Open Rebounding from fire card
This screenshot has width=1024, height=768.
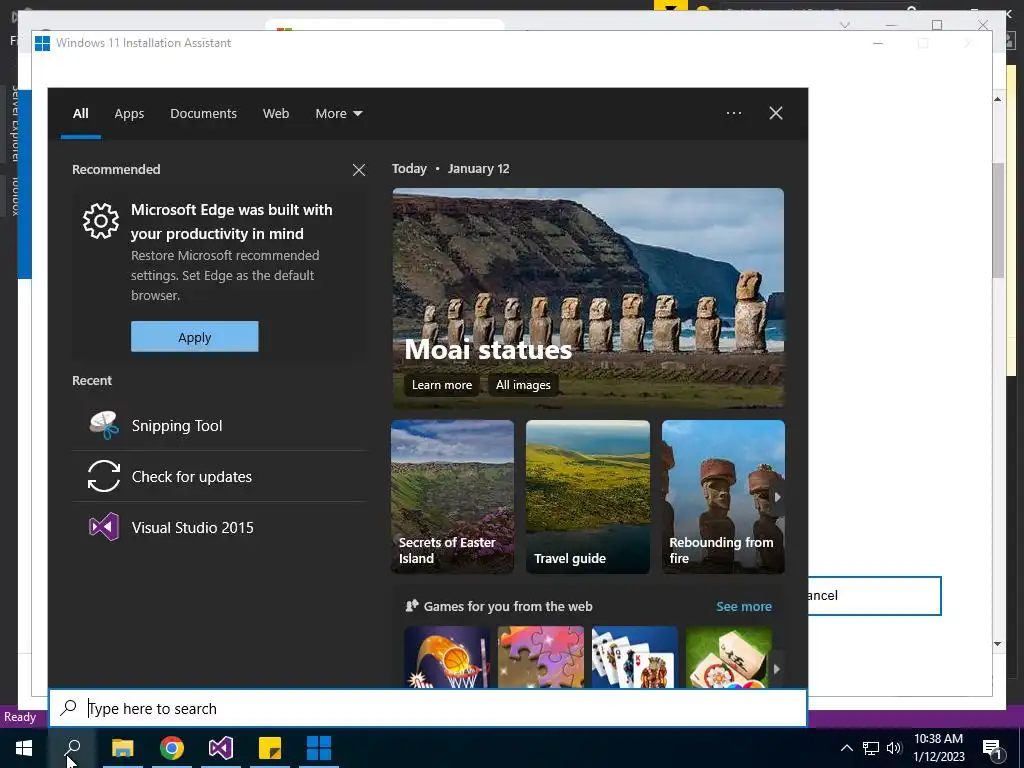tap(723, 497)
